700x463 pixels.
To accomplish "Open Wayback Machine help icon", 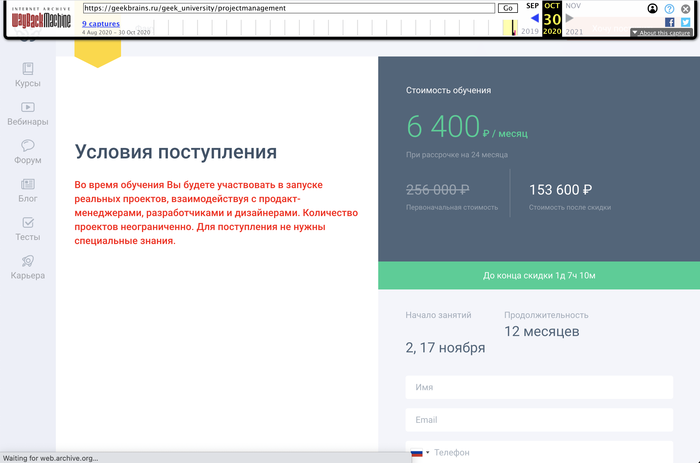I will point(669,8).
